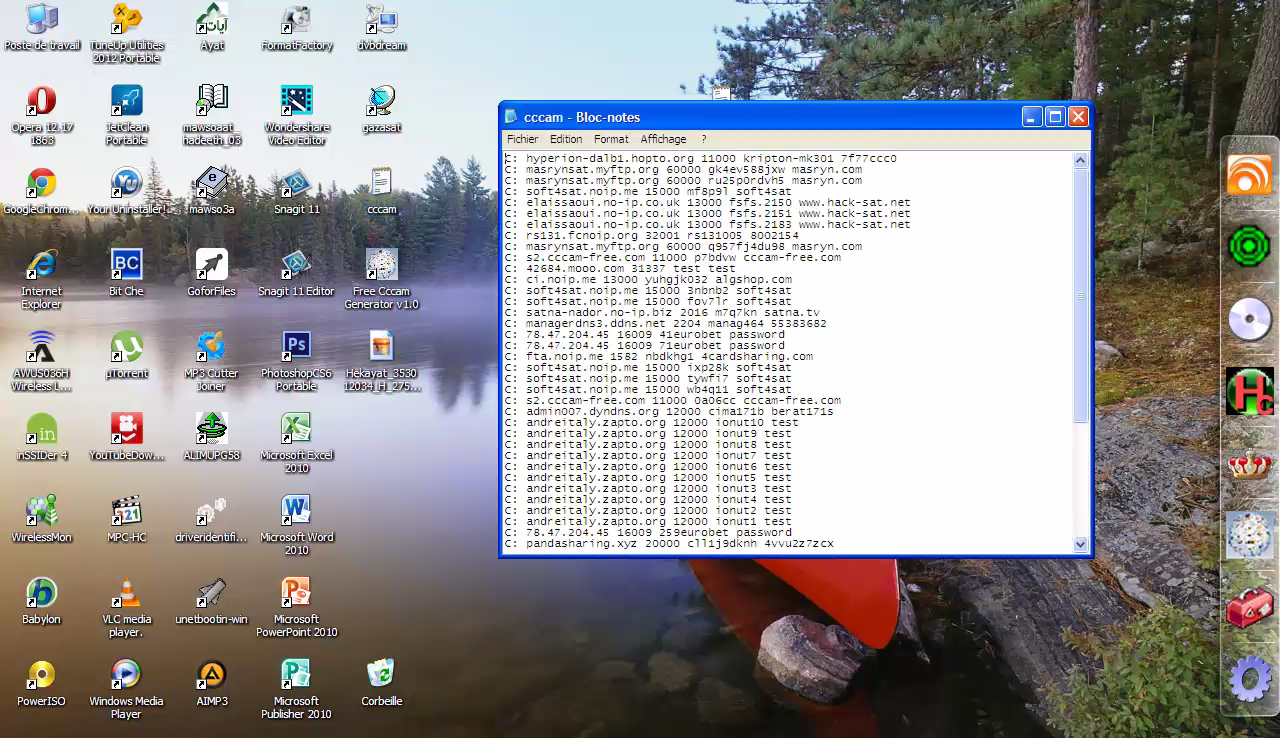Viewport: 1280px width, 738px height.
Task: Select the Google Chrome desktop icon
Action: pos(41,184)
